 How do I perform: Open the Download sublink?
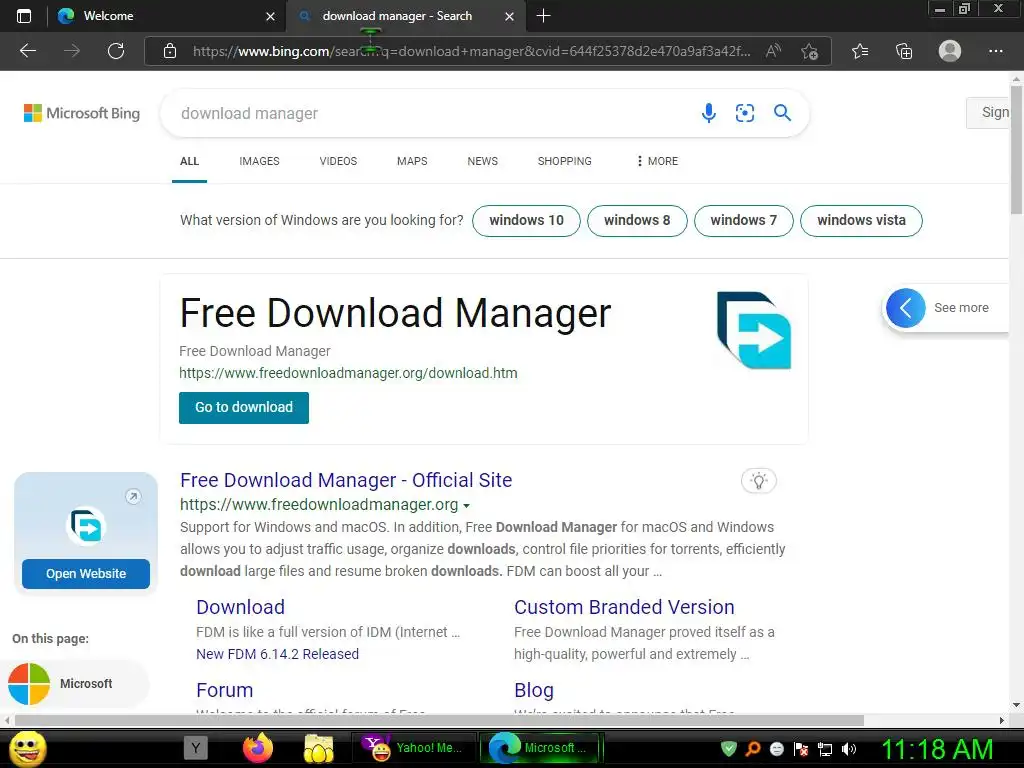point(240,607)
